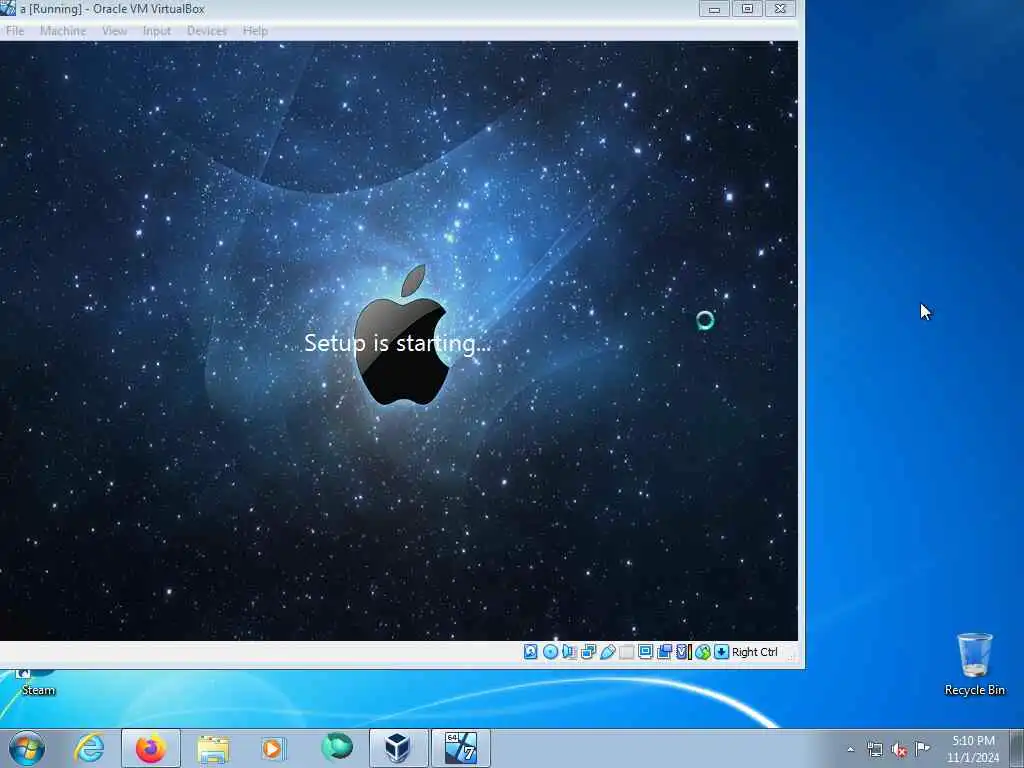Open the Action Center flag icon
1024x768 pixels.
922,748
